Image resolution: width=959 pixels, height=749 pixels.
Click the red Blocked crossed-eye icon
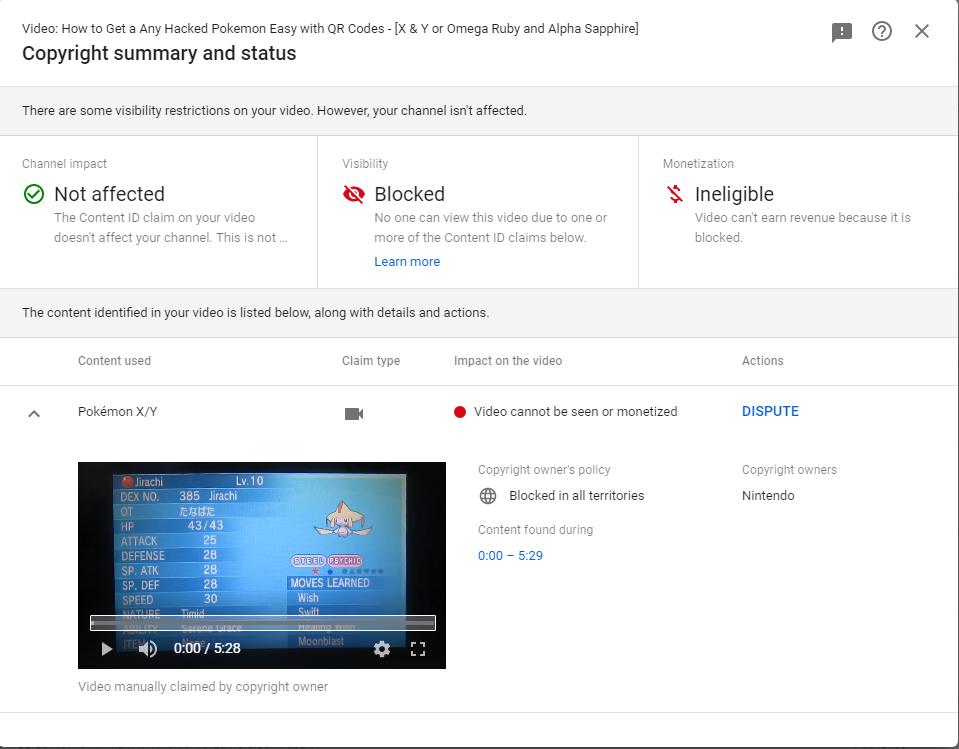tap(354, 194)
